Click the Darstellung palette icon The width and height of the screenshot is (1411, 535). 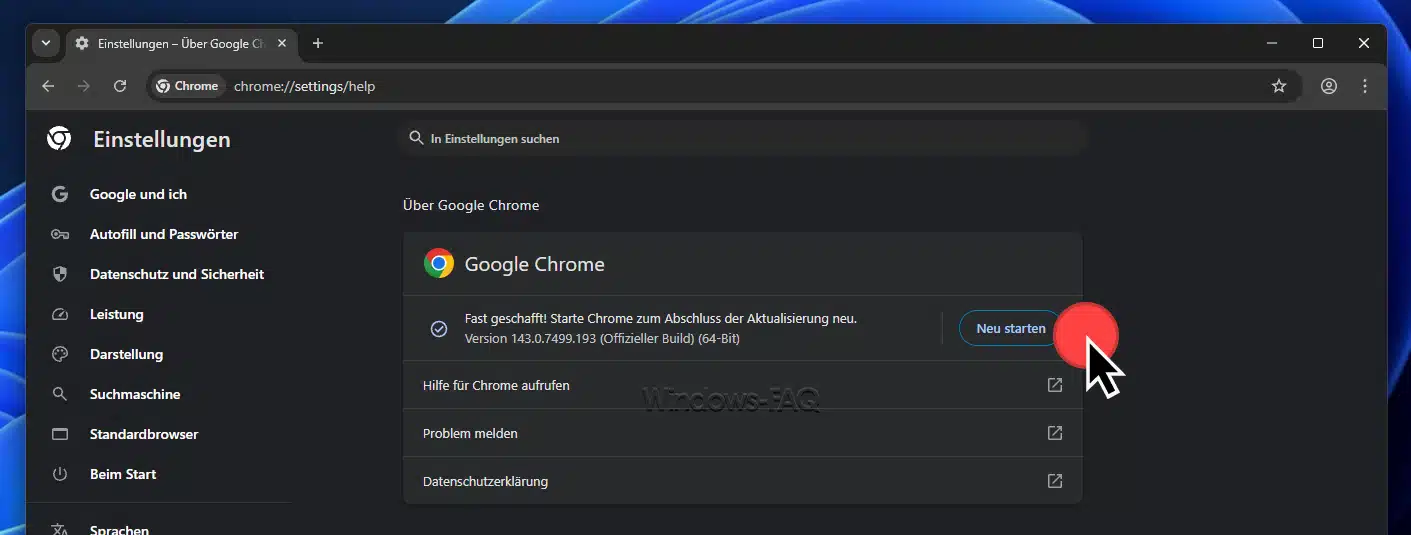click(60, 354)
